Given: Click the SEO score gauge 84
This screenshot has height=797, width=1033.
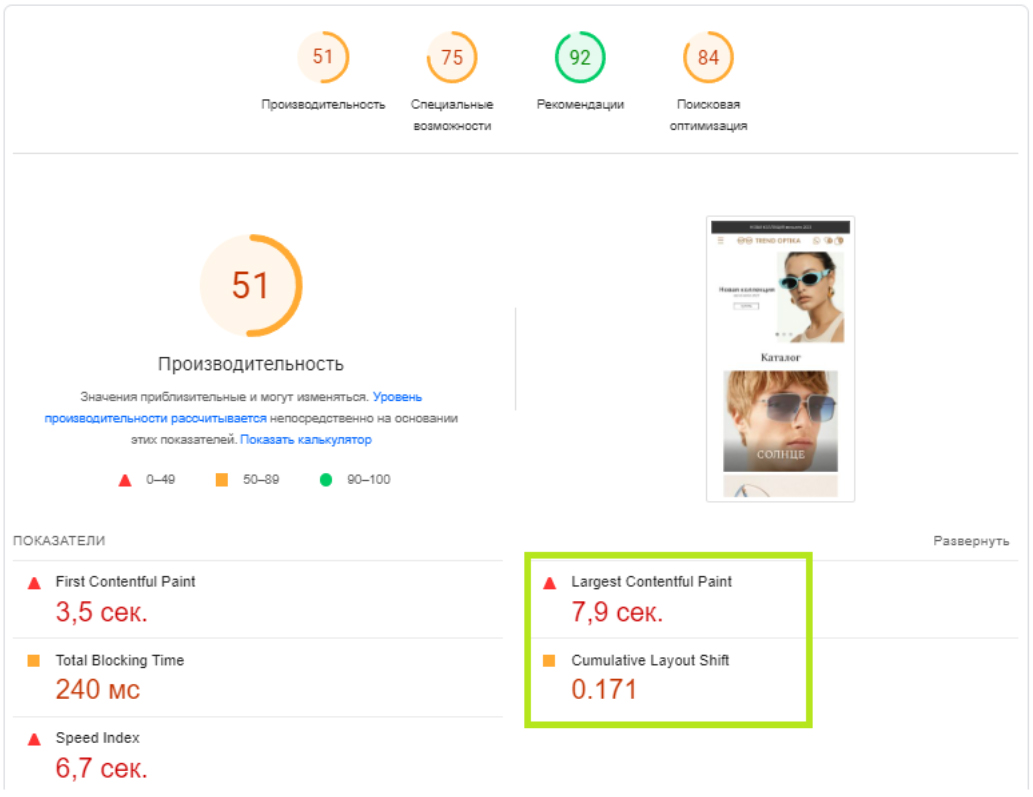Looking at the screenshot, I should click(x=708, y=58).
